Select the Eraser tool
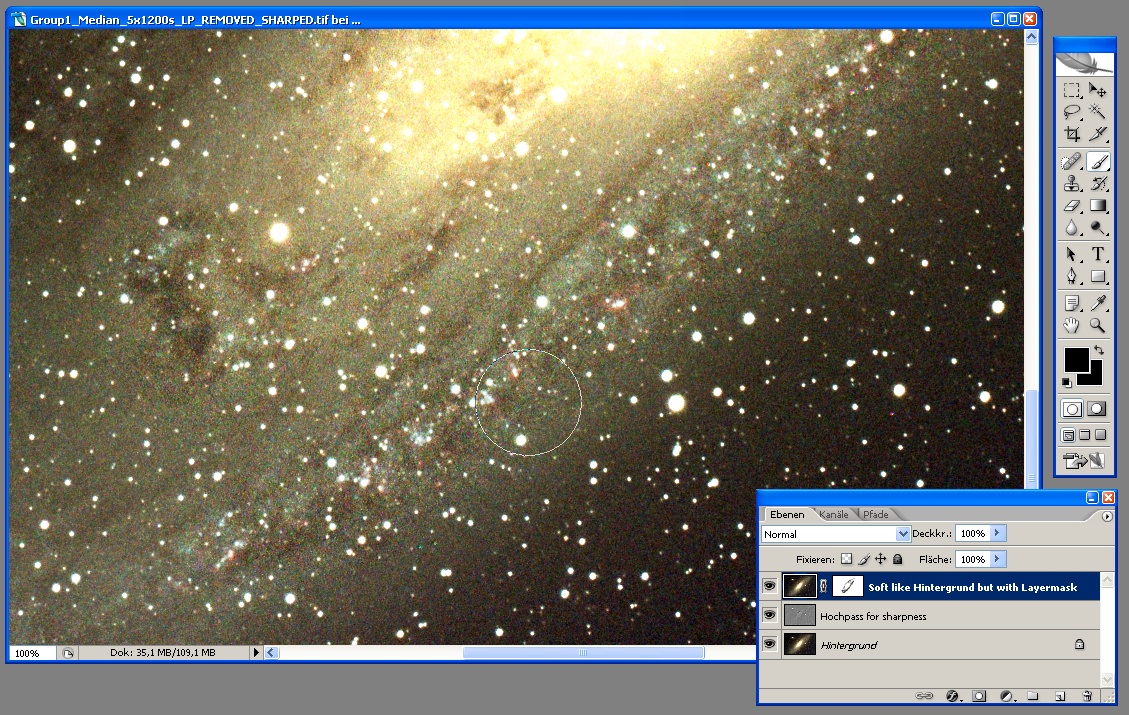Image resolution: width=1129 pixels, height=715 pixels. click(x=1072, y=206)
